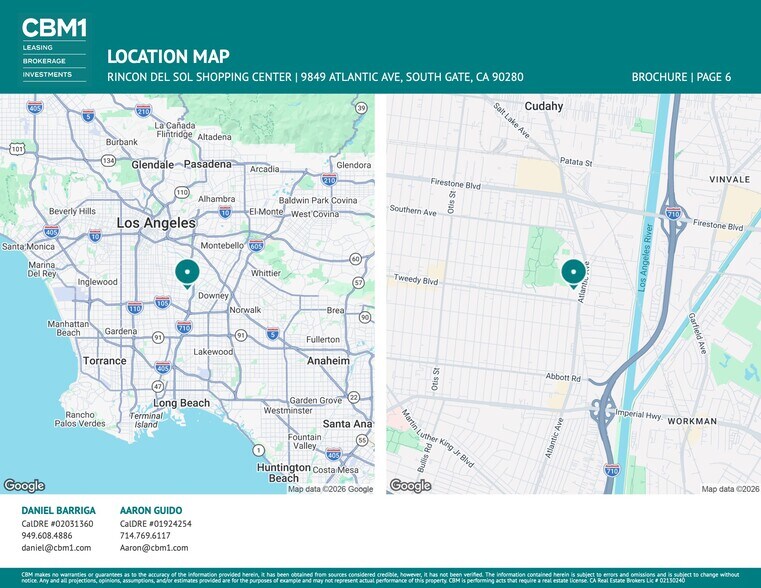The height and width of the screenshot is (588, 761).
Task: Click the US 101 highway shield
Action: [17, 148]
